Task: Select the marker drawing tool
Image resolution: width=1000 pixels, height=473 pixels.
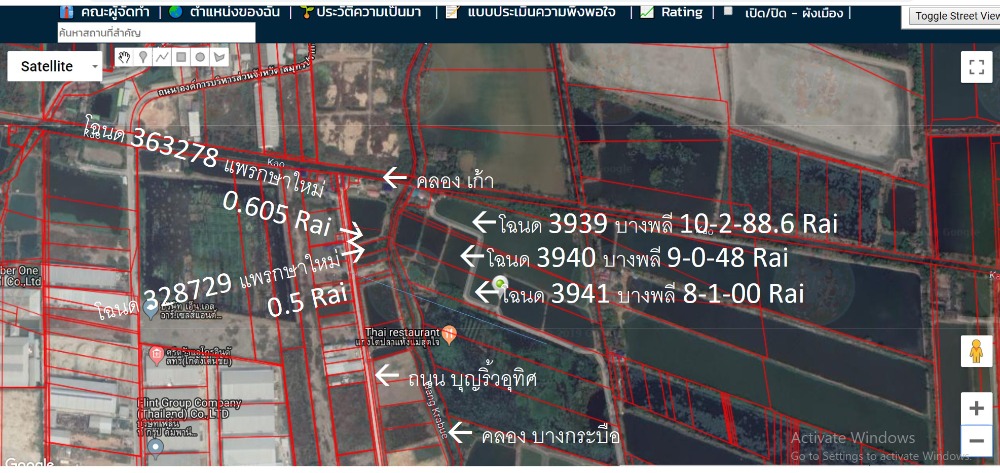Action: coord(143,57)
